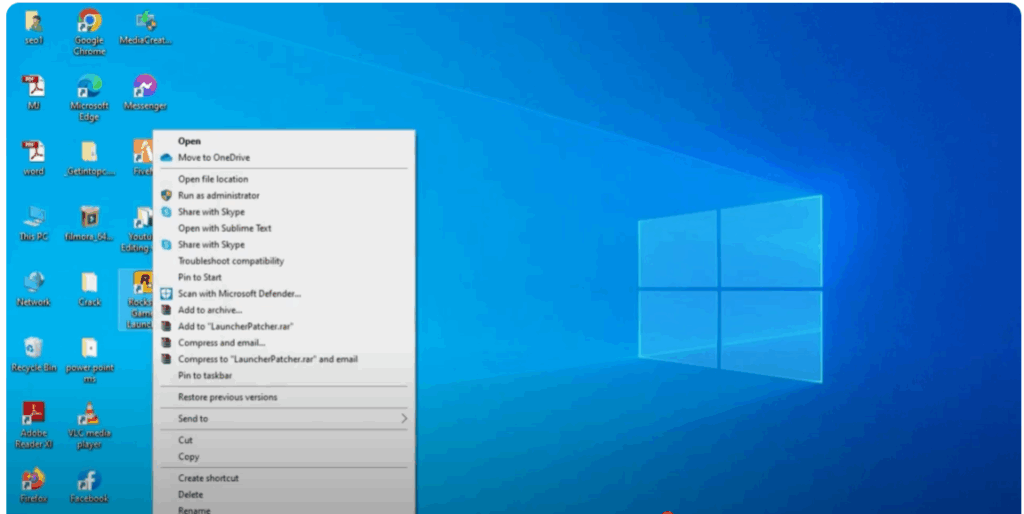Choose Open in the context menu
Screen dimensions: 1024x514
click(x=283, y=141)
